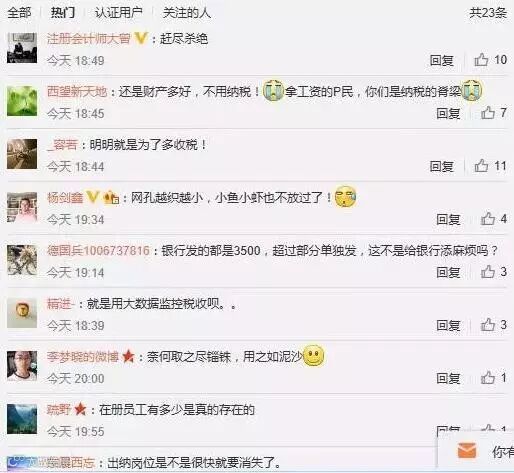Reply to 李梦晓的微博's comment
This screenshot has height=473, width=514.
(448, 378)
